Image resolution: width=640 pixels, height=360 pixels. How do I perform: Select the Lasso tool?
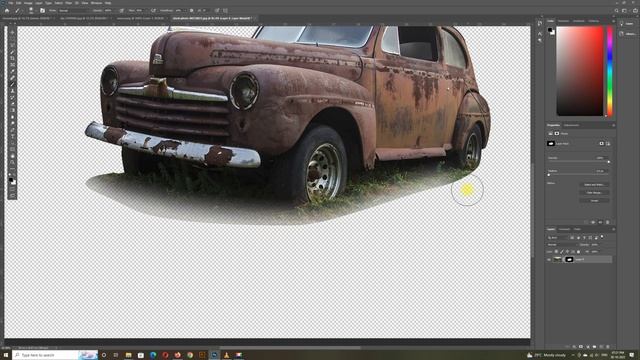12,45
